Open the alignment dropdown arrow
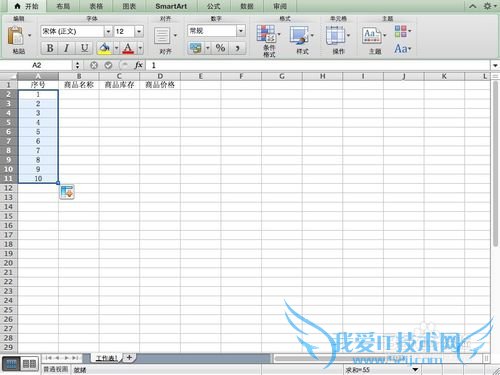 [x=175, y=35]
